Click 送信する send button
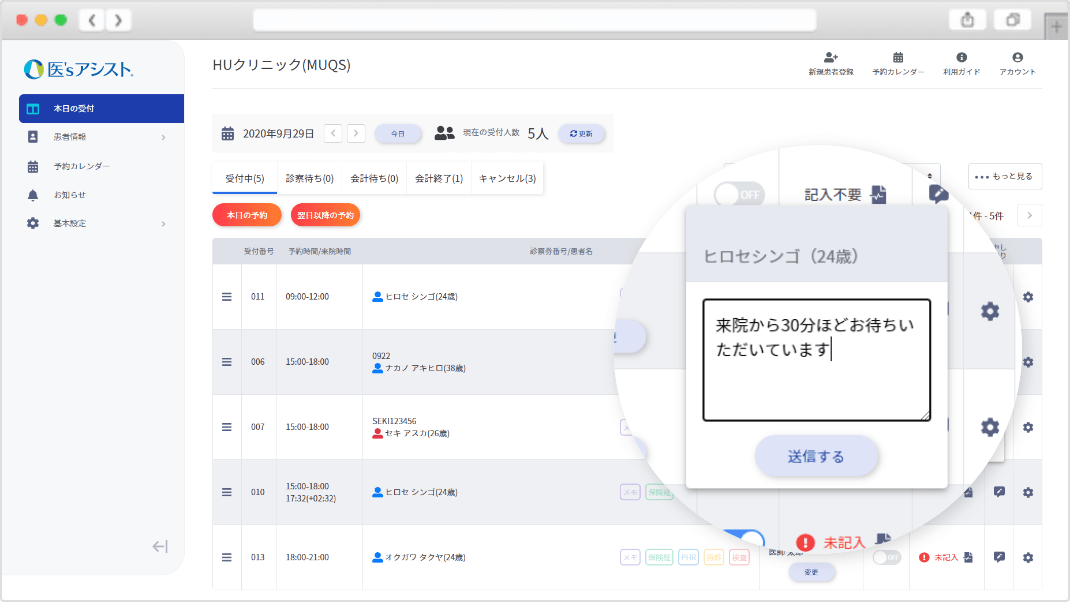 (x=816, y=457)
